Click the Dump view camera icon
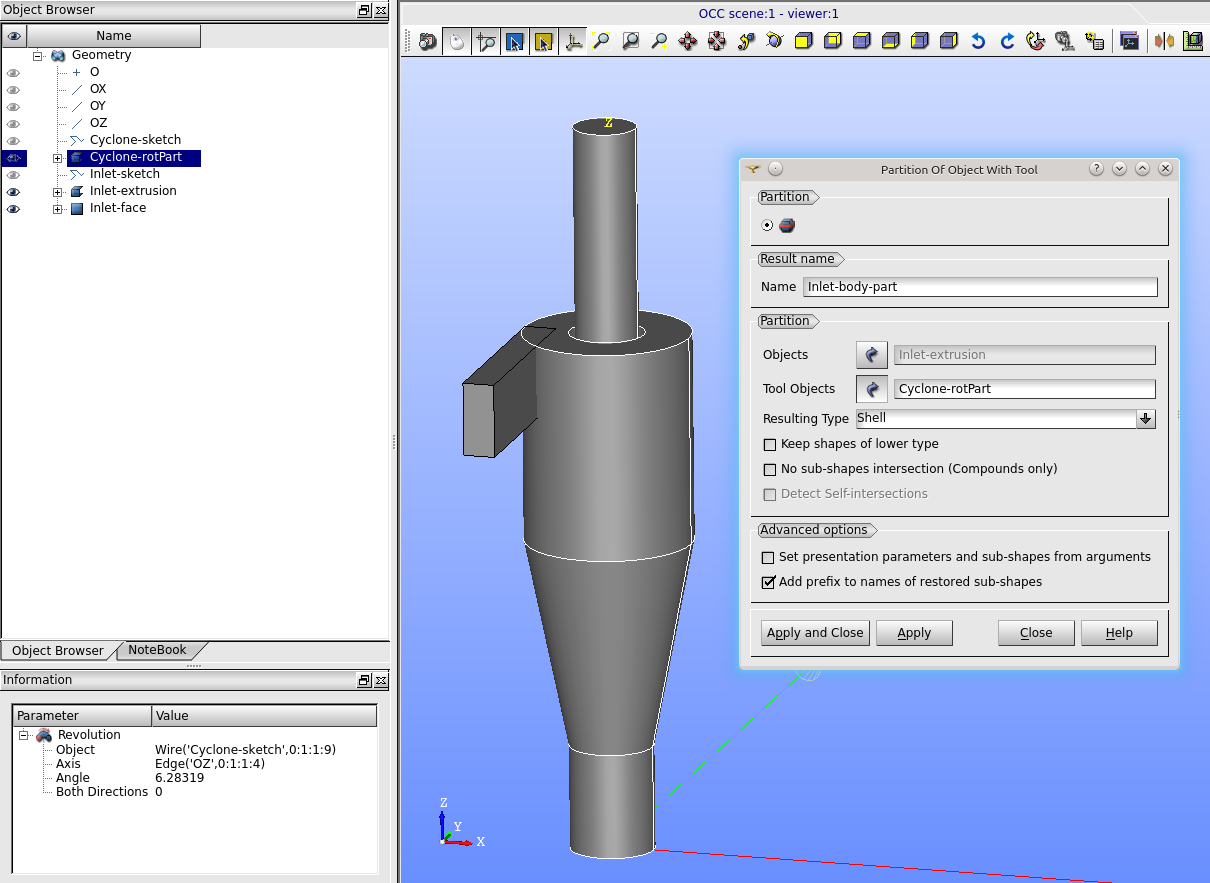 pos(428,42)
